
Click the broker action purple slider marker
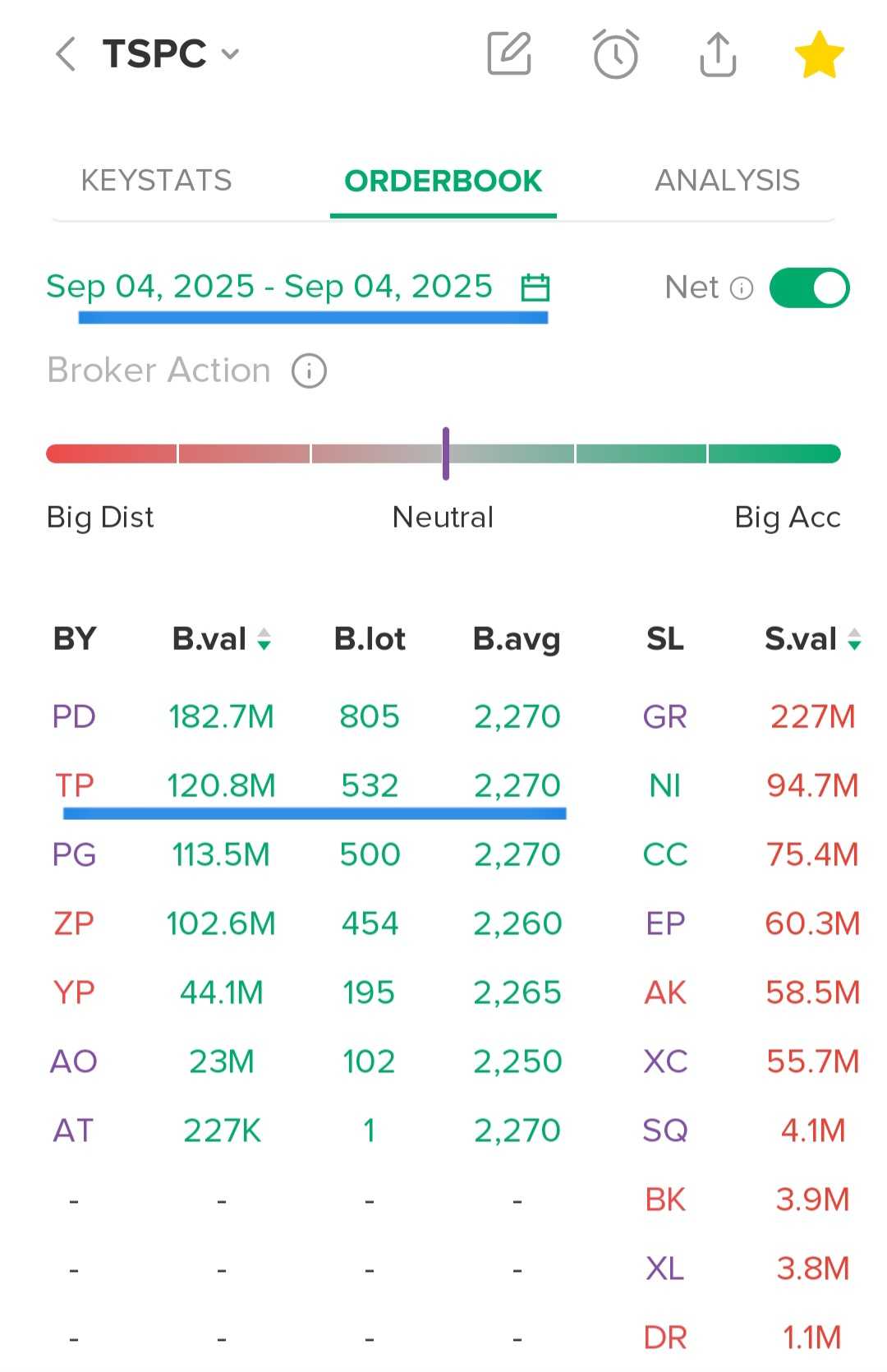click(x=445, y=453)
